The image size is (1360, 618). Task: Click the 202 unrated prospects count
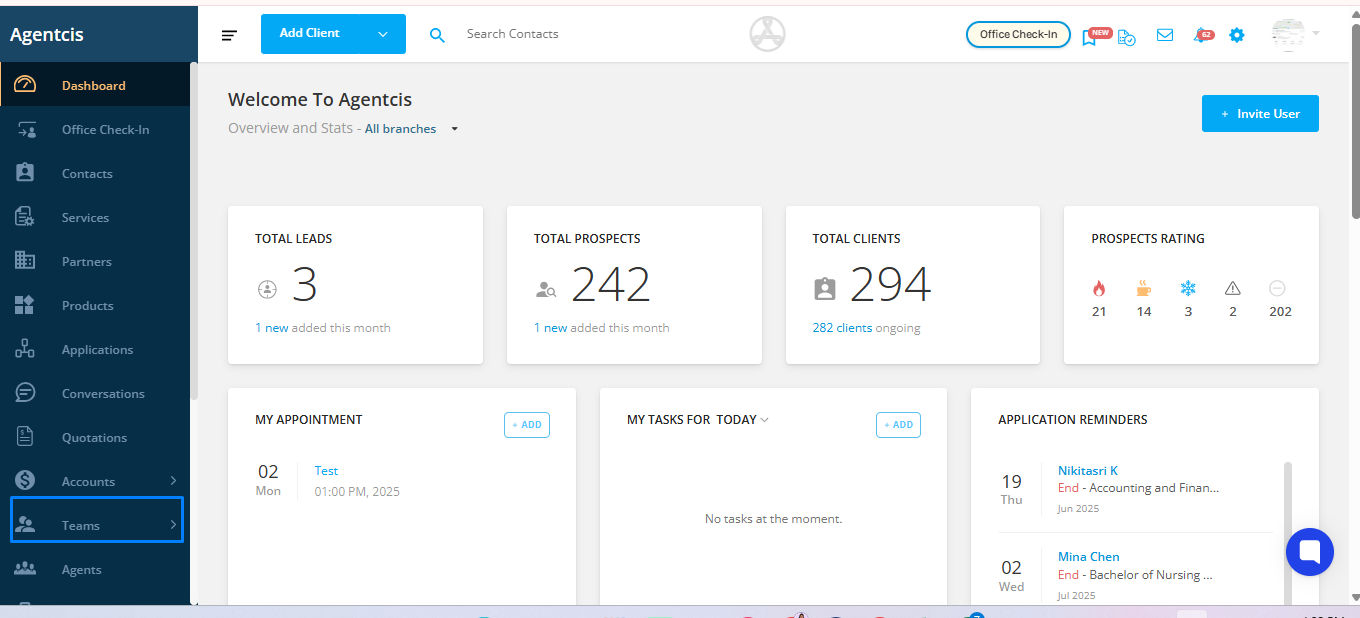[x=1280, y=312]
